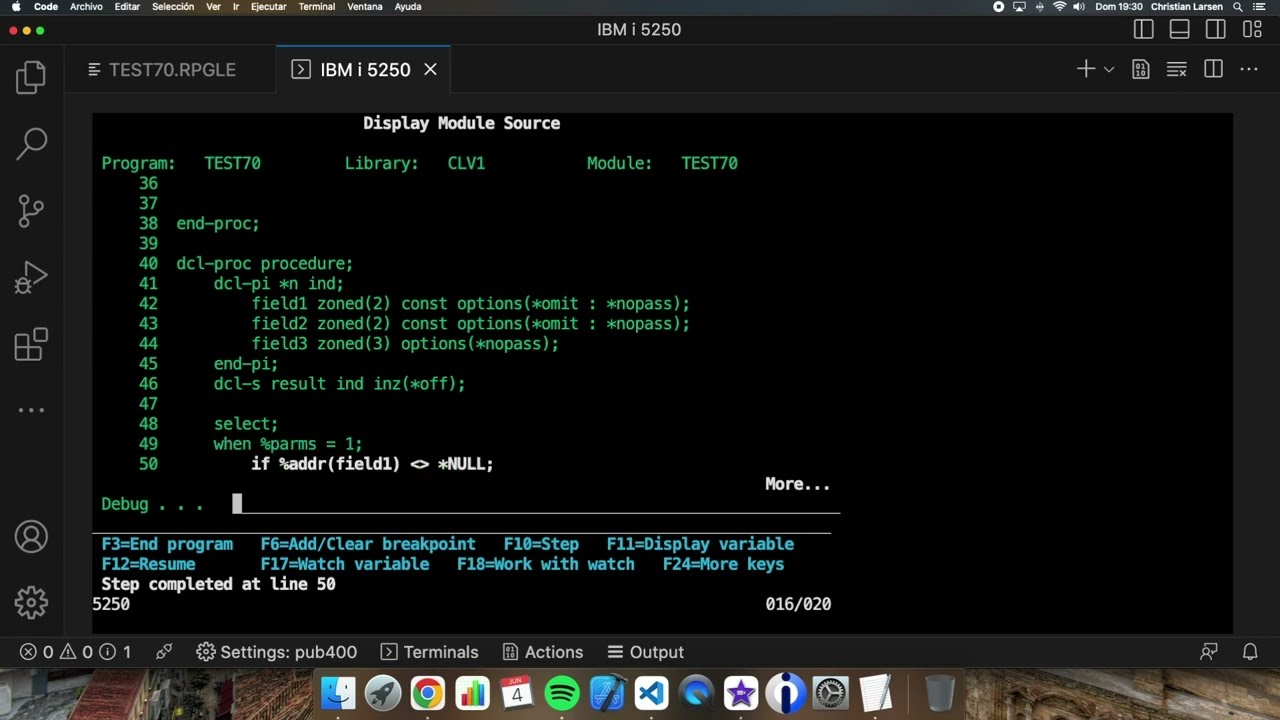Image resolution: width=1280 pixels, height=720 pixels.
Task: Open the Customize Layout control
Action: pos(1252,30)
